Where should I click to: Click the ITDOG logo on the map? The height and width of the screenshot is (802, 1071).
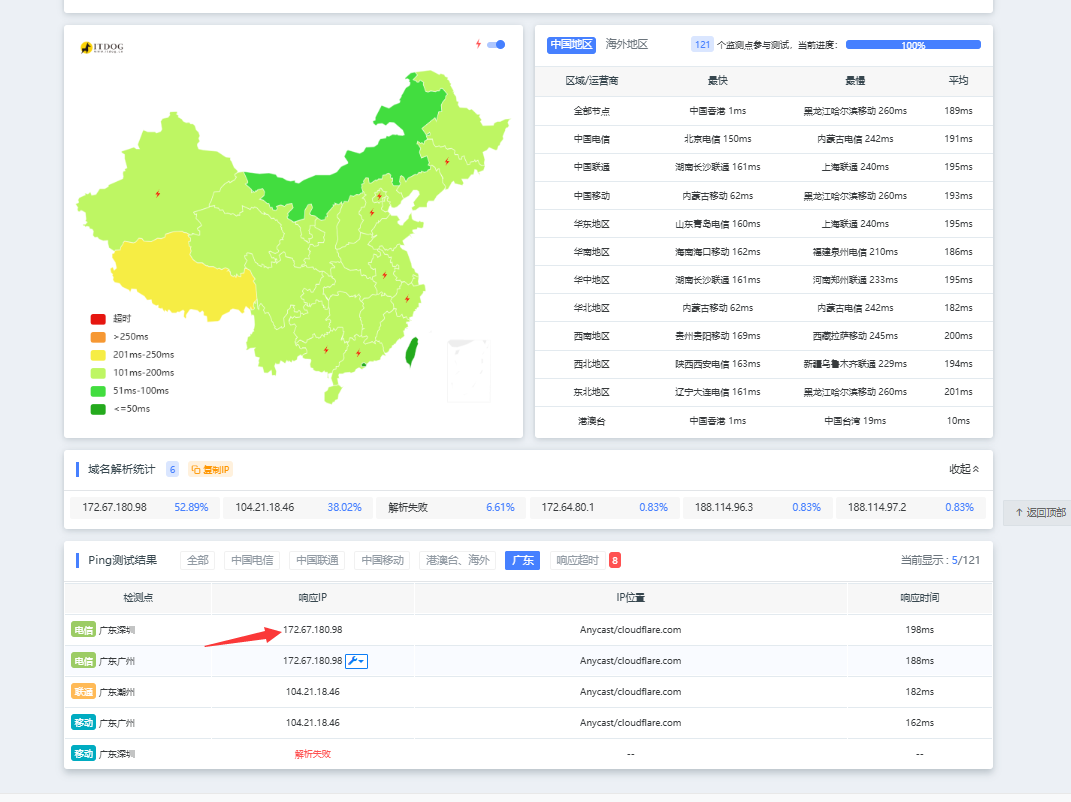click(x=102, y=47)
